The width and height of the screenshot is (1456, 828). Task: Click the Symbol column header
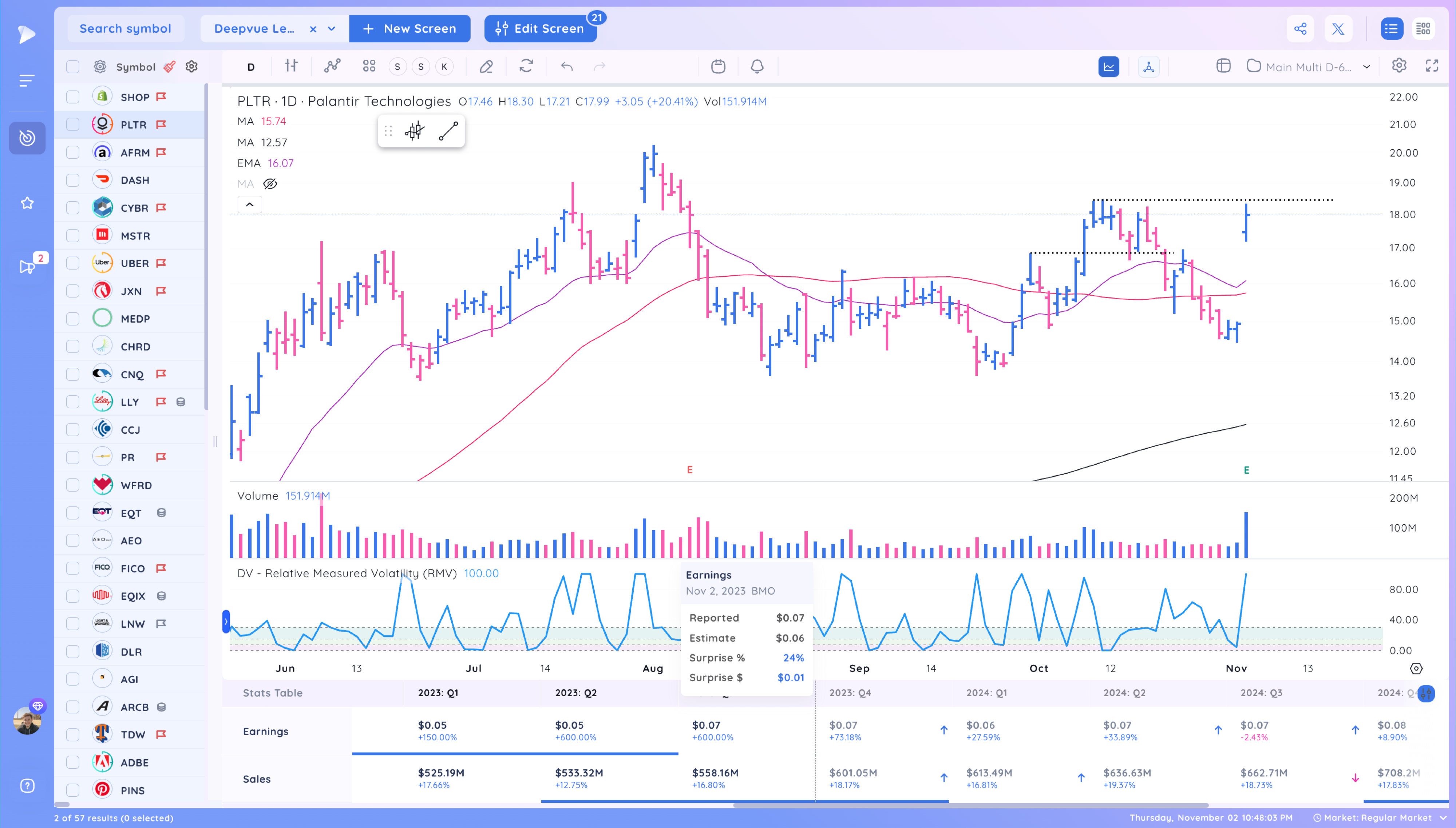[x=135, y=67]
